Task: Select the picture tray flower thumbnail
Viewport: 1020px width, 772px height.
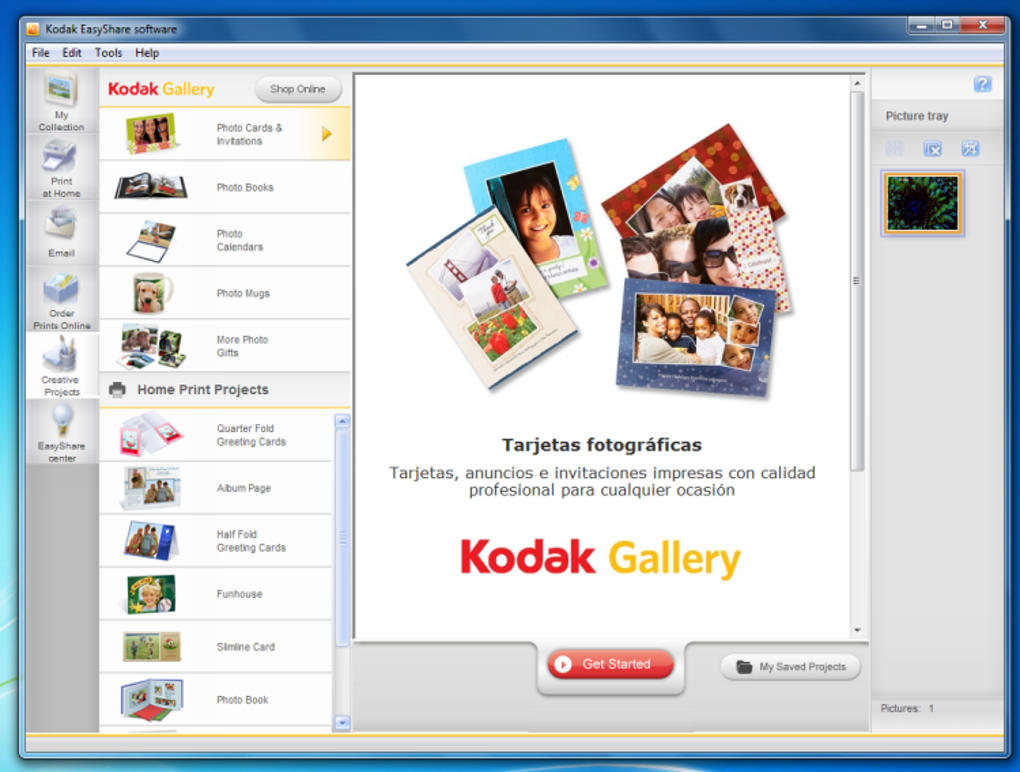Action: (x=922, y=203)
